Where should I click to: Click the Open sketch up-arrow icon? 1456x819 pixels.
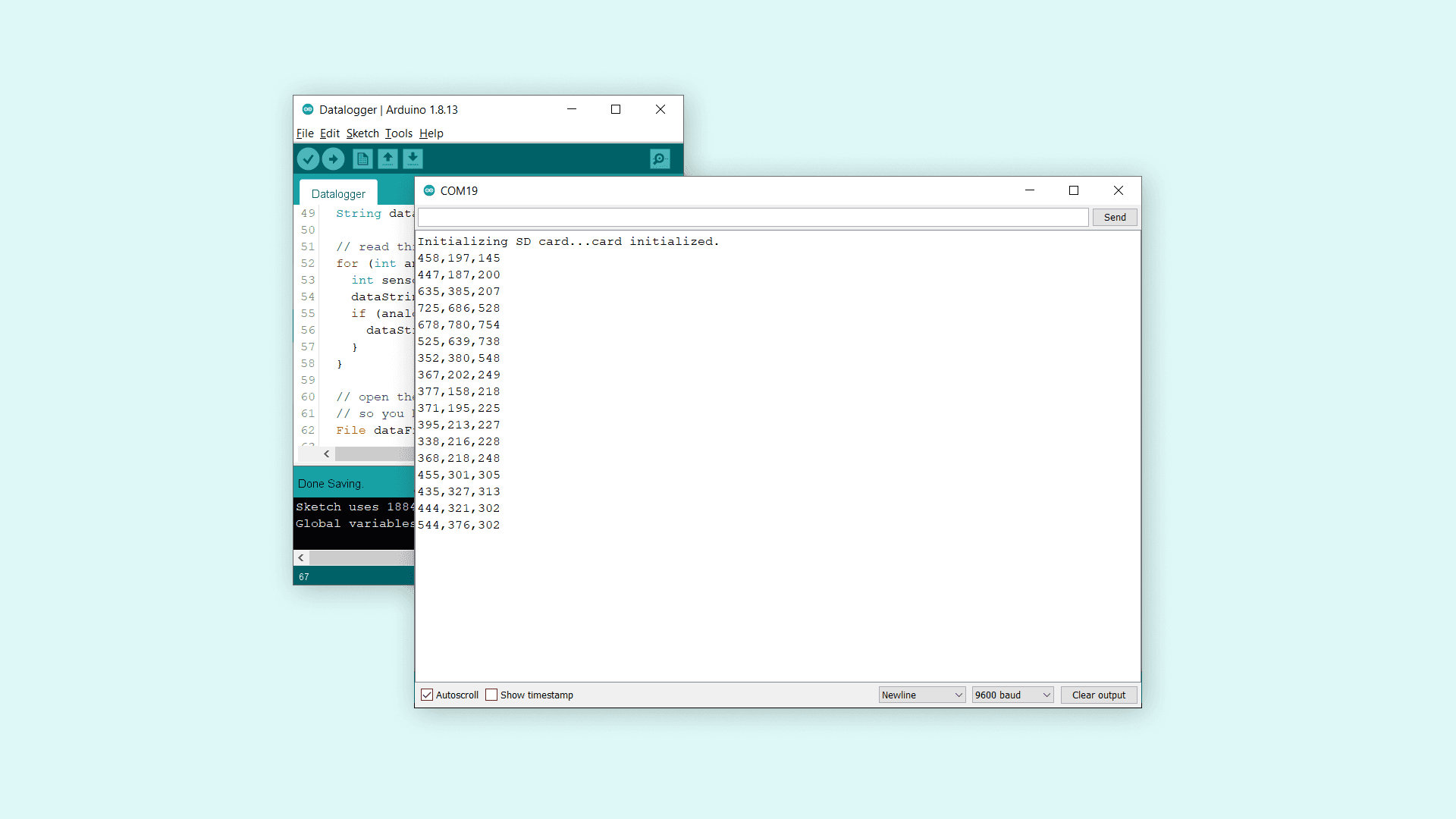coord(388,158)
